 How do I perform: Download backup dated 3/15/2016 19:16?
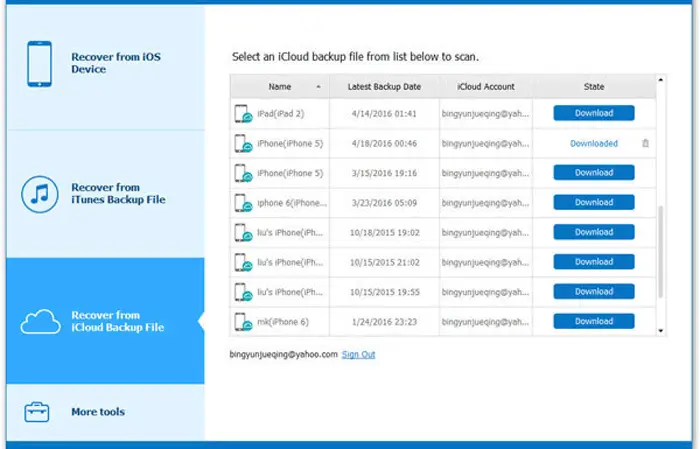pos(594,173)
